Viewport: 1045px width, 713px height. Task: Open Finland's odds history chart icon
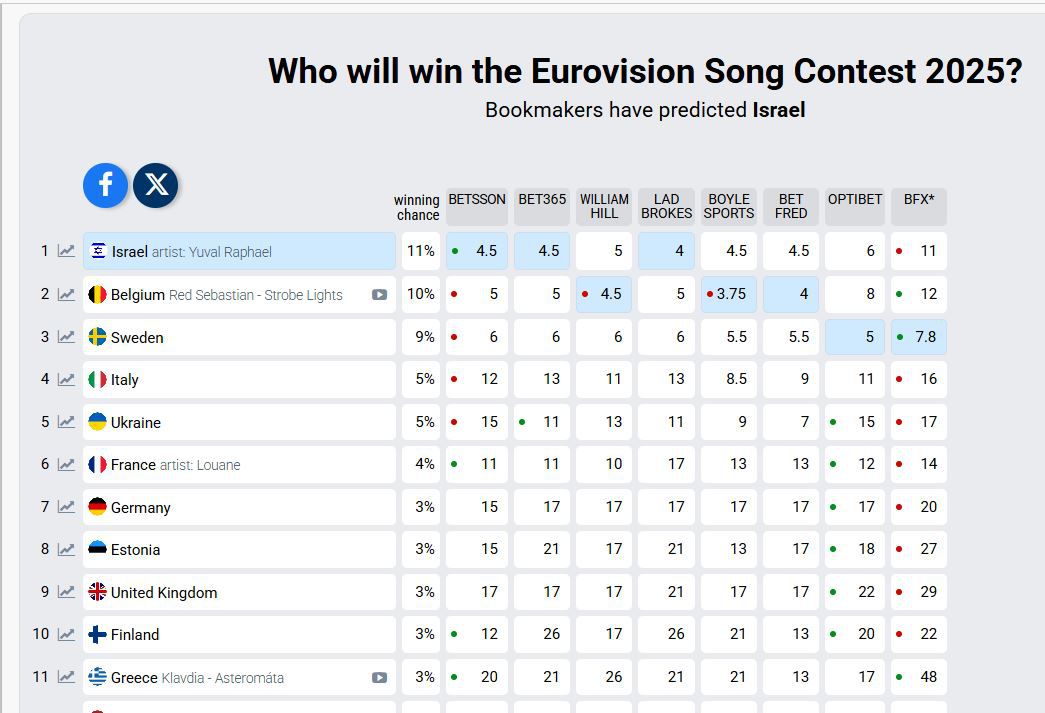click(x=66, y=634)
